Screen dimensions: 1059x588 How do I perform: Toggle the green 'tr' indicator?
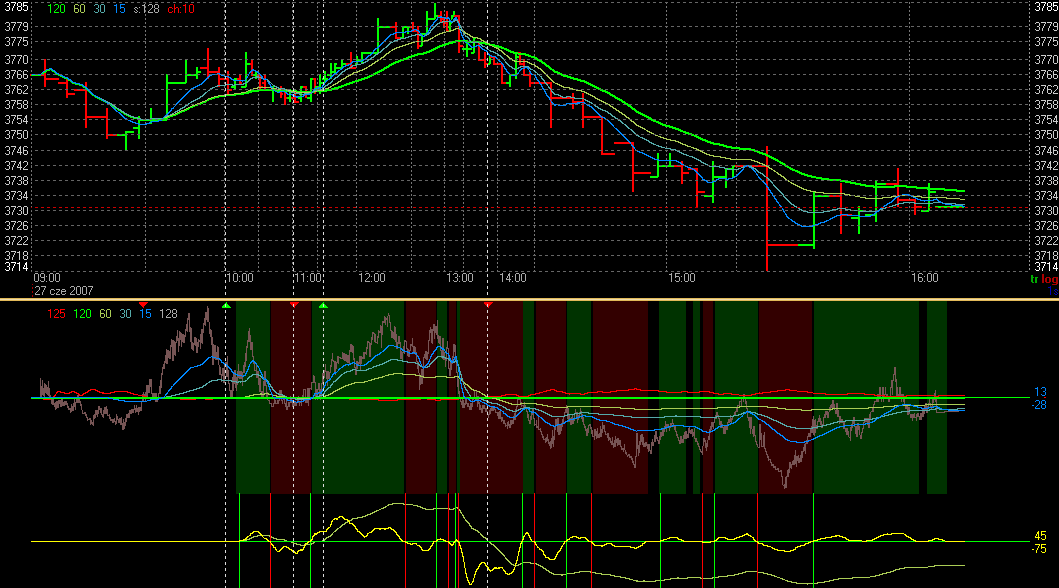point(1035,280)
